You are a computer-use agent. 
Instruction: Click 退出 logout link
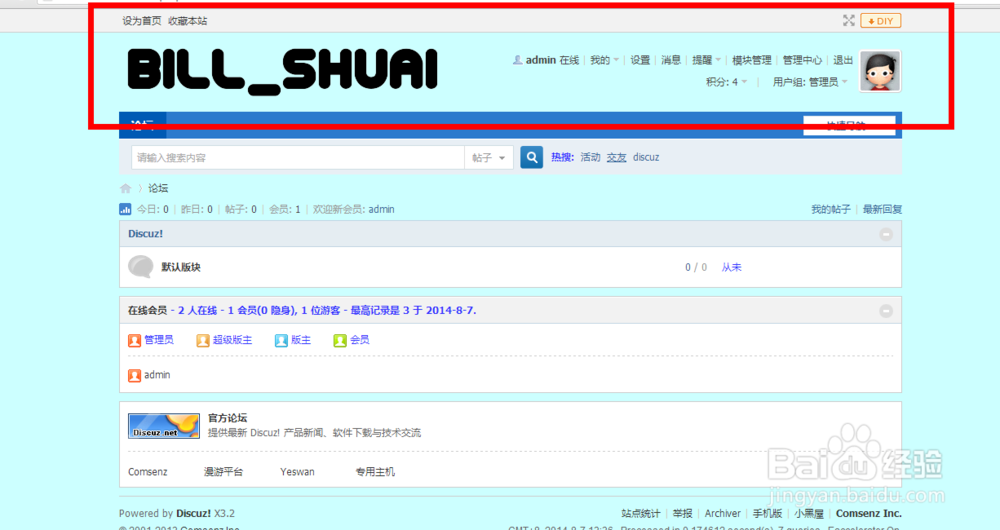pos(843,60)
